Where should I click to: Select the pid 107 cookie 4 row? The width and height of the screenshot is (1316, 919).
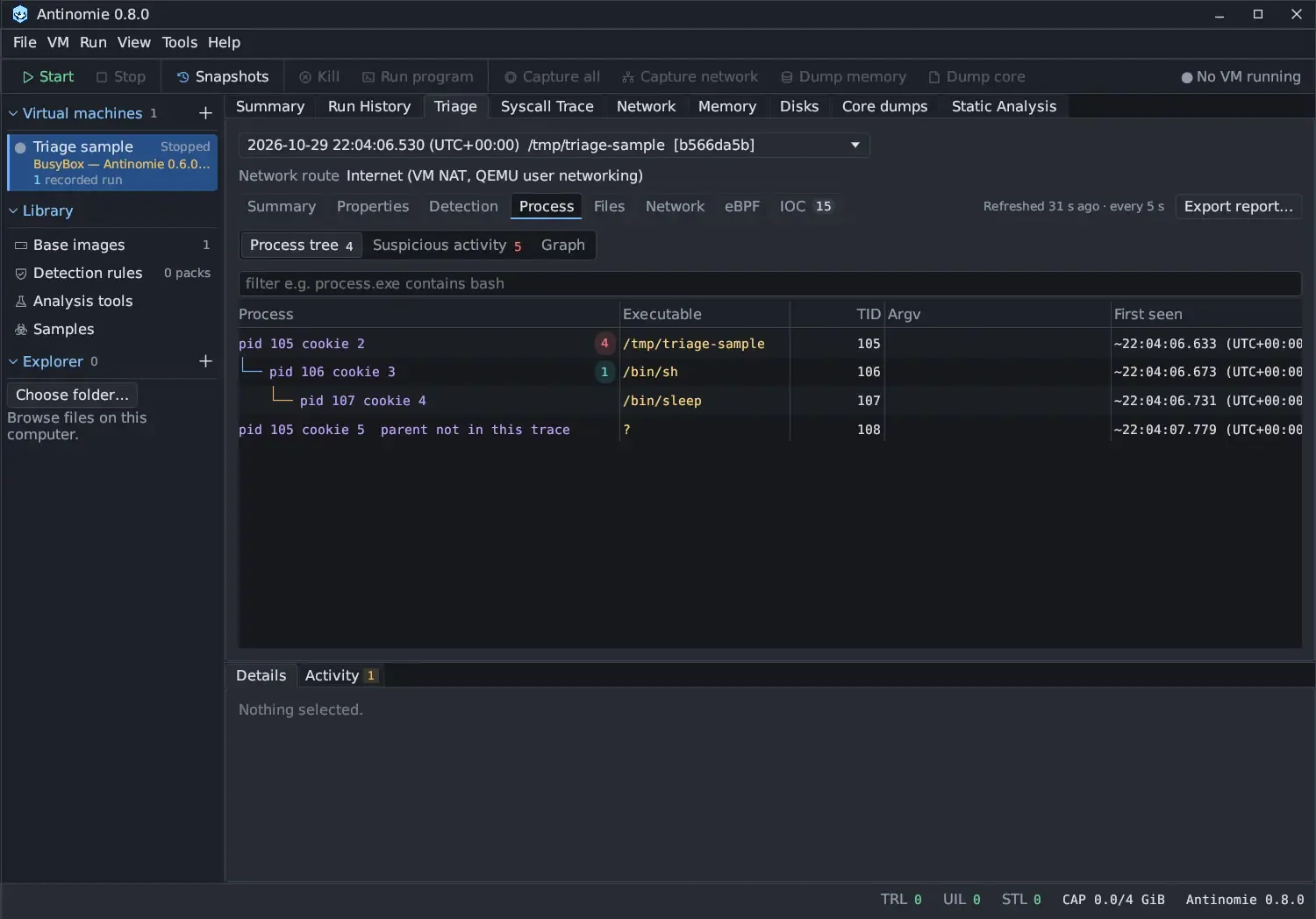pyautogui.click(x=770, y=401)
